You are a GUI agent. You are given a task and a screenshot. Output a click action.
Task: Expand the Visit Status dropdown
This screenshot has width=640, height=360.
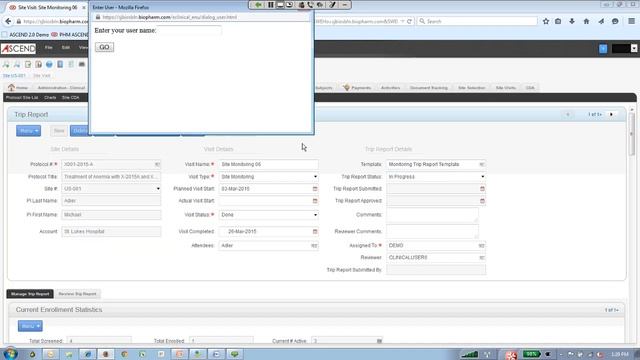[315, 215]
